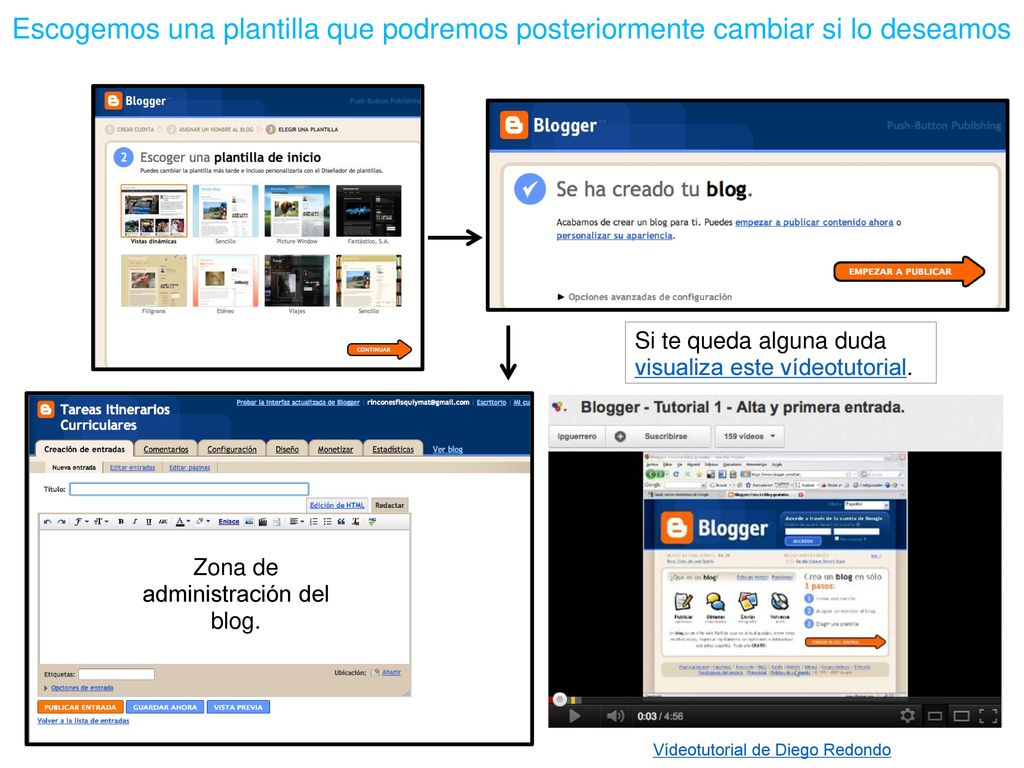The height and width of the screenshot is (768, 1024).
Task: Create a numbered list in editor
Action: coord(313,522)
